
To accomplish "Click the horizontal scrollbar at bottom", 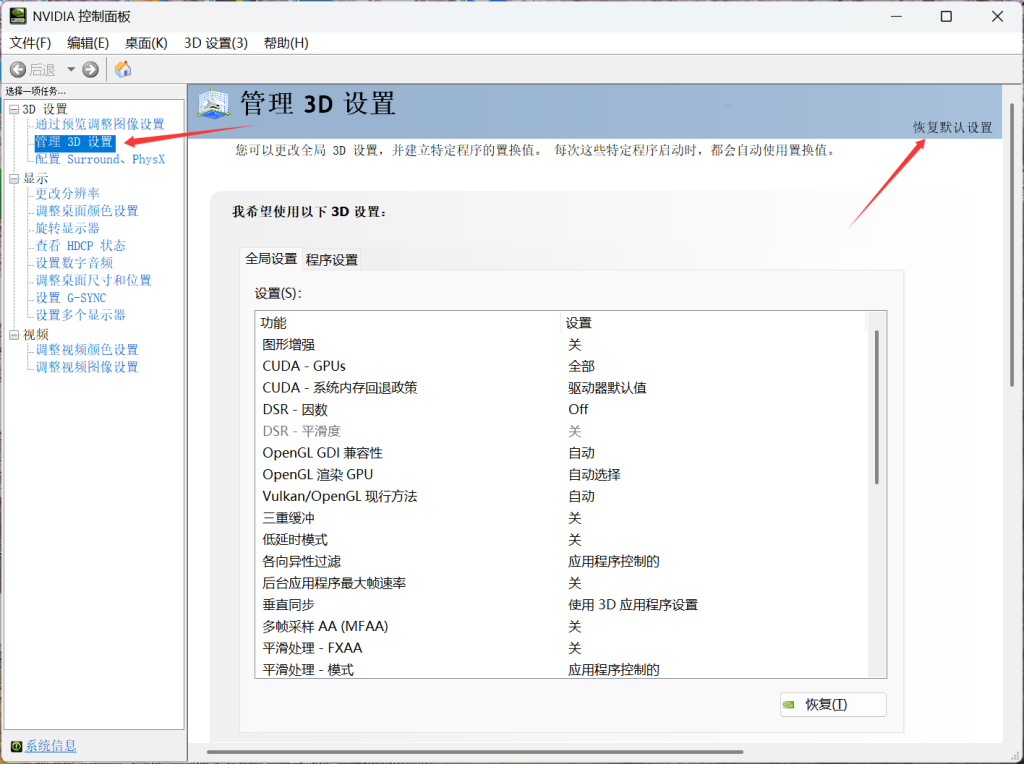I will [x=475, y=752].
